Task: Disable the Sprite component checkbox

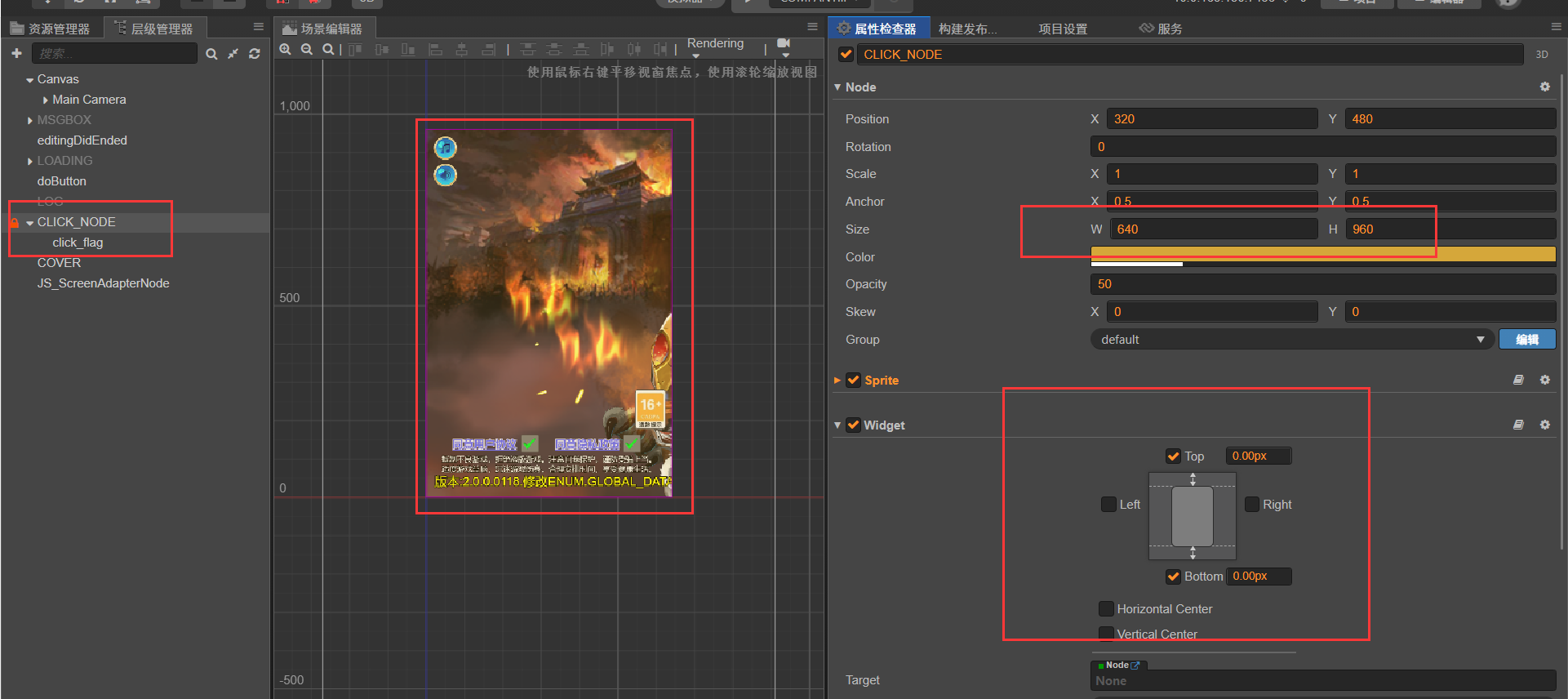Action: [x=854, y=380]
